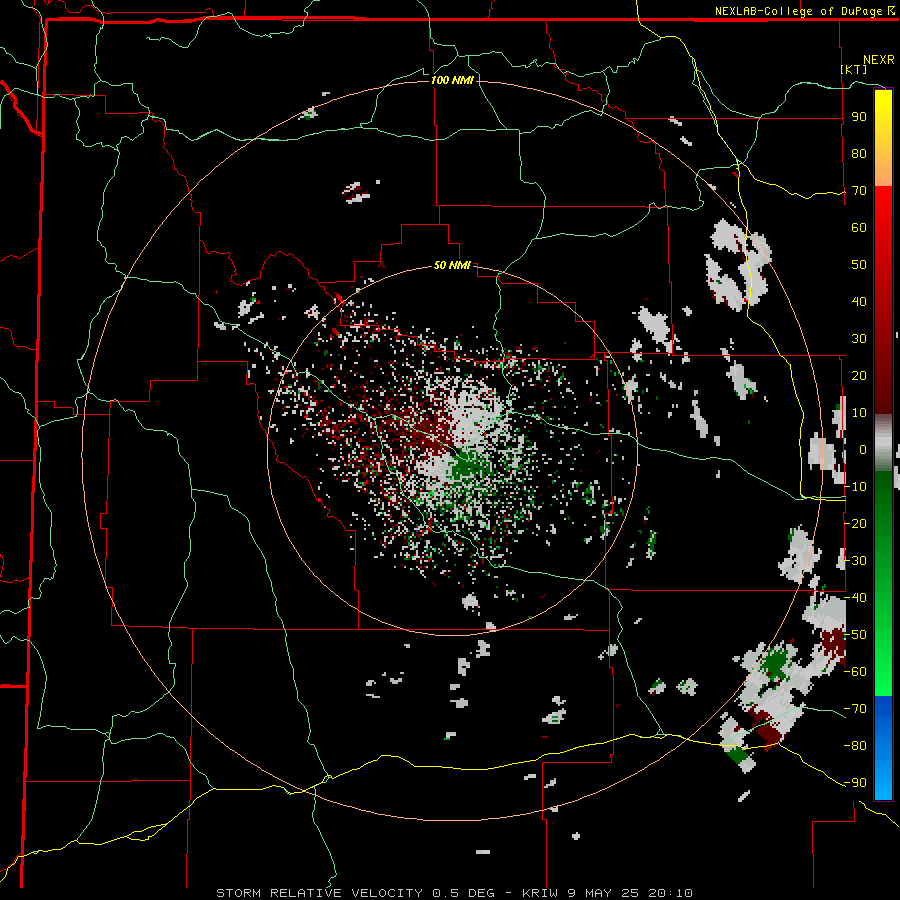The image size is (900, 900).
Task: Click the positive 50 value on the velocity scale
Action: coord(859,265)
